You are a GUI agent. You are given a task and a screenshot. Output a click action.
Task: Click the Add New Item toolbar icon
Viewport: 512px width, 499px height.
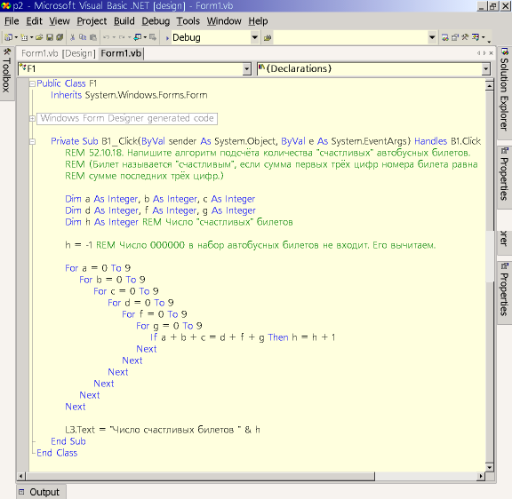[x=24, y=37]
